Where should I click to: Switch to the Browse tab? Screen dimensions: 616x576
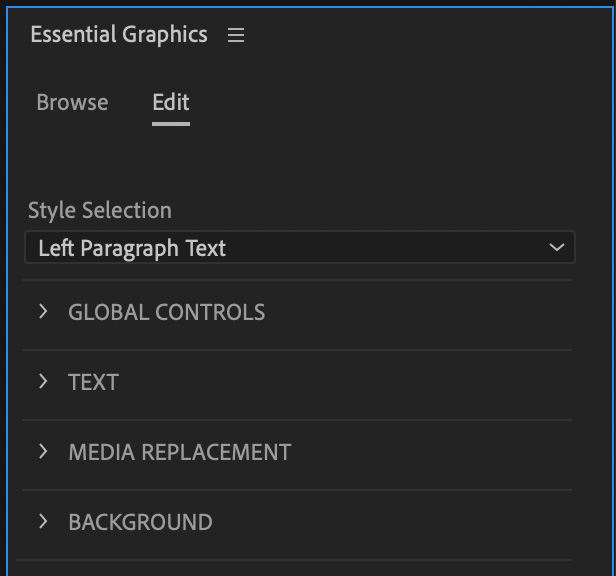72,102
